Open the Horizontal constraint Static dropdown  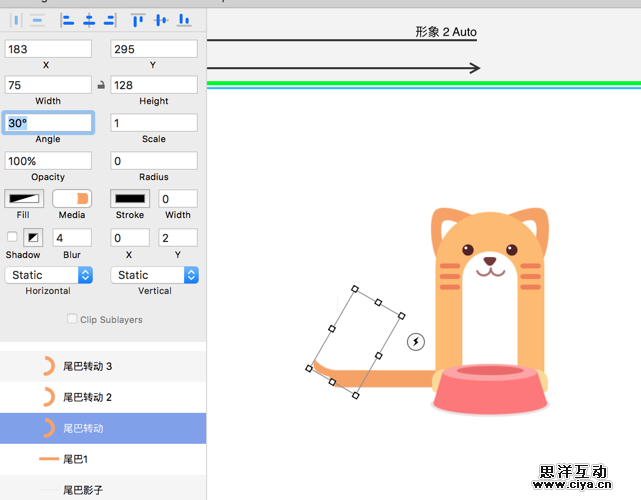[48, 275]
